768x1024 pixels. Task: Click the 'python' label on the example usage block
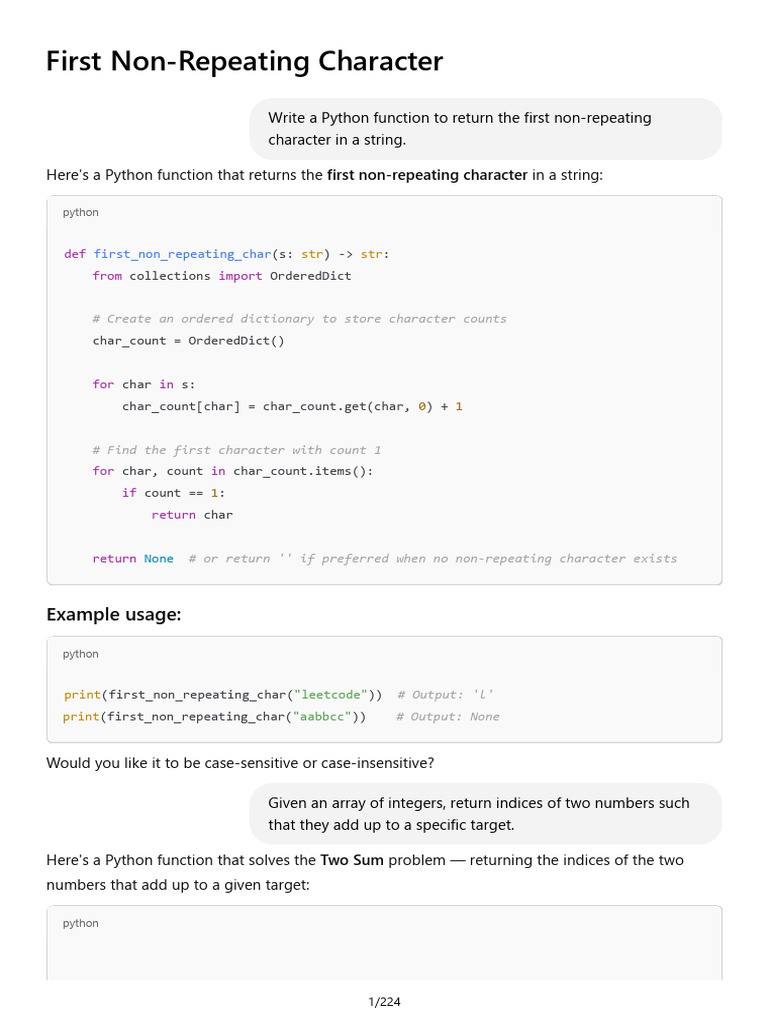[x=81, y=654]
